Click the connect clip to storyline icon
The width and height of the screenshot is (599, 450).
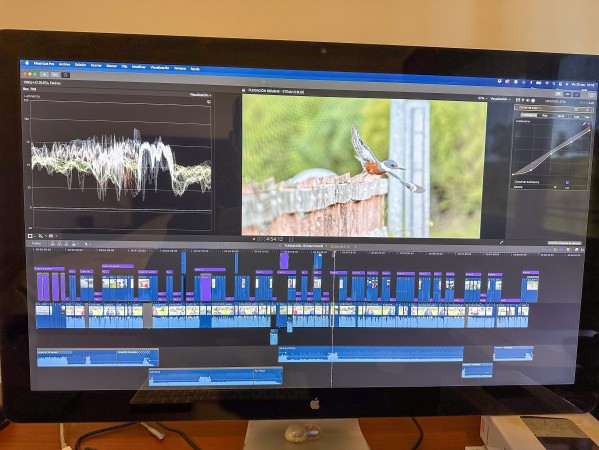(53, 243)
